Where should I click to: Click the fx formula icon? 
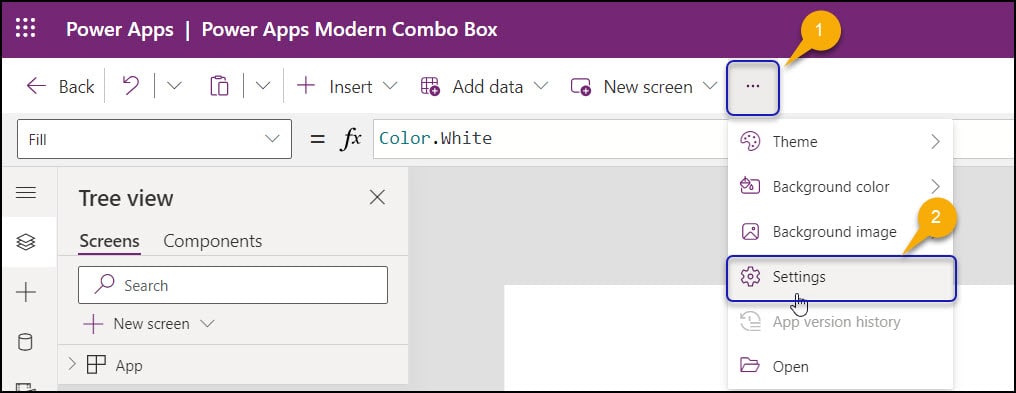pos(351,139)
